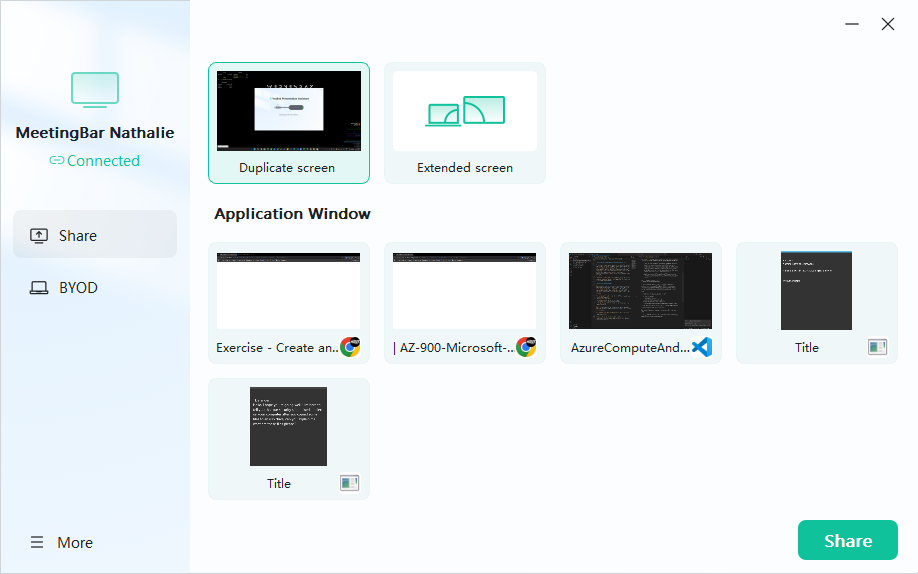Click the Share screen icon in sidebar
The width and height of the screenshot is (918, 574).
[x=39, y=236]
